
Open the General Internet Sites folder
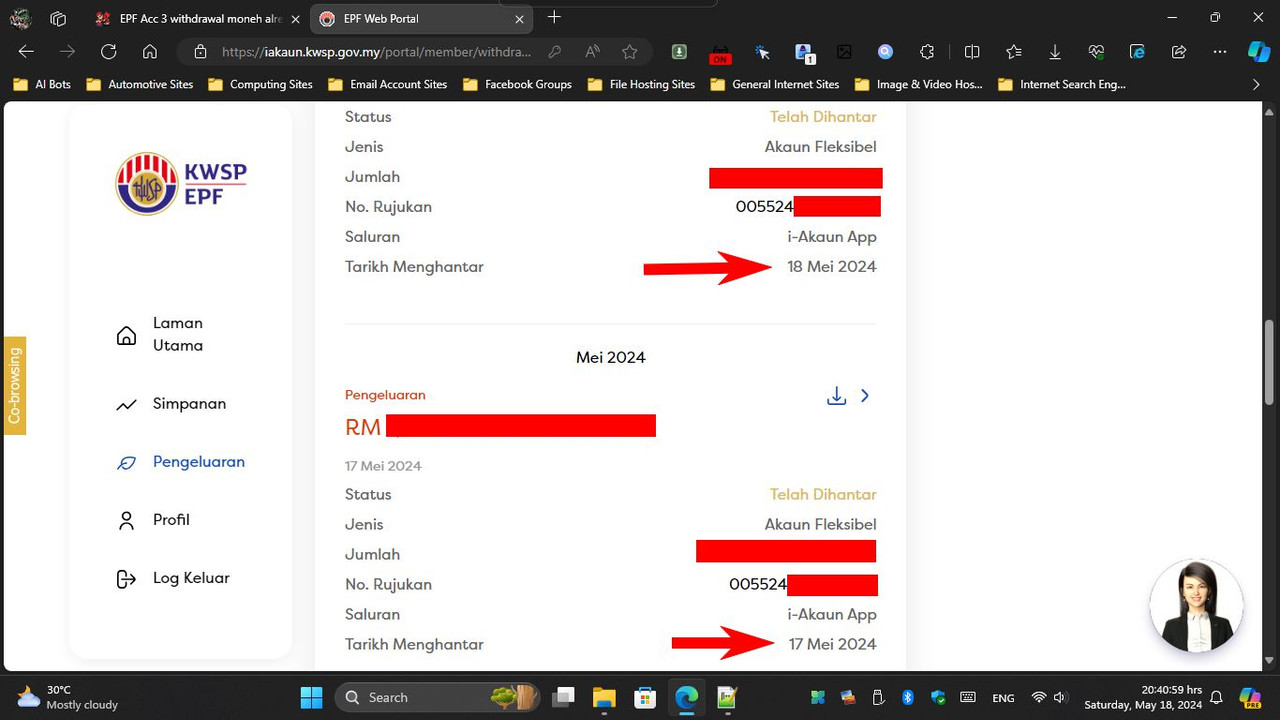click(x=774, y=84)
